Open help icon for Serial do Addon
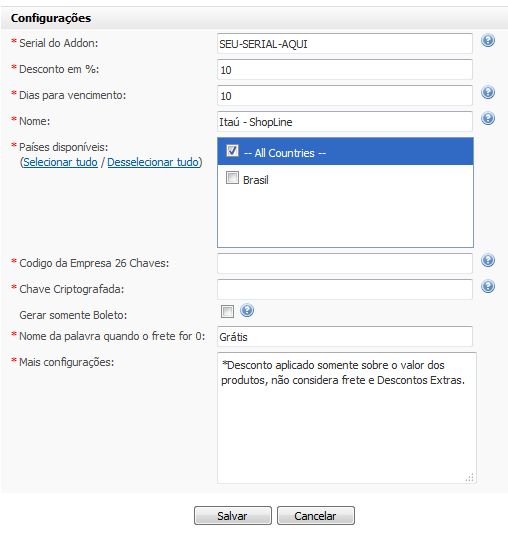 coord(488,40)
